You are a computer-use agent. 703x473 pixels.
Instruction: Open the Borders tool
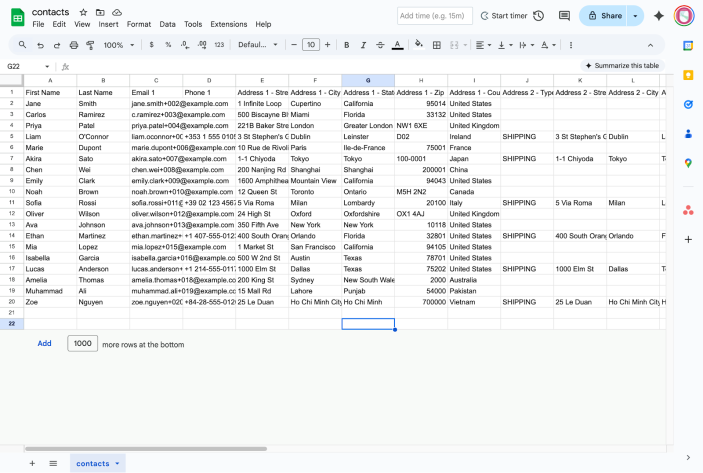436,45
